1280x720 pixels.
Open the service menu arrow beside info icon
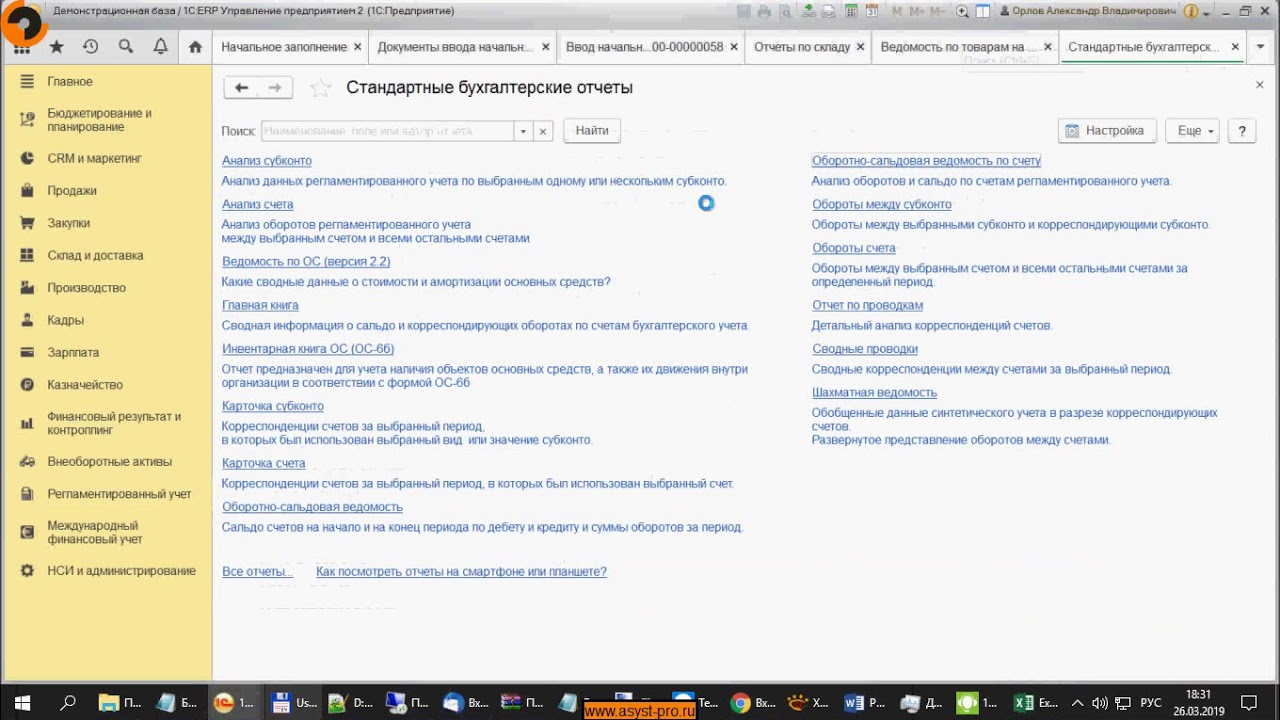[1206, 12]
